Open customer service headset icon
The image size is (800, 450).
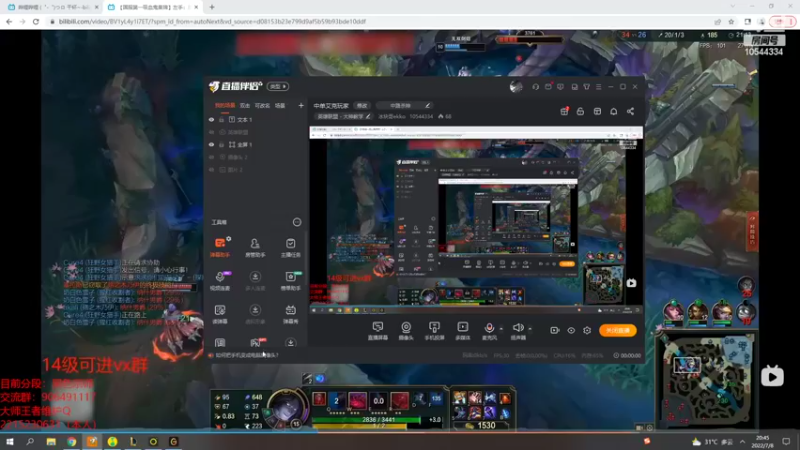[535, 87]
